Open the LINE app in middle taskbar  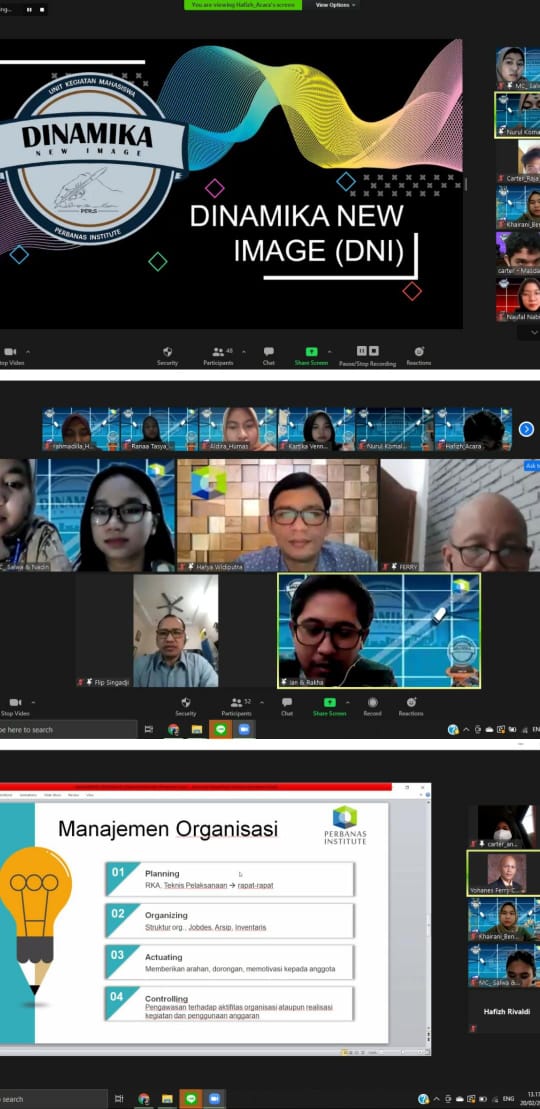[221, 729]
